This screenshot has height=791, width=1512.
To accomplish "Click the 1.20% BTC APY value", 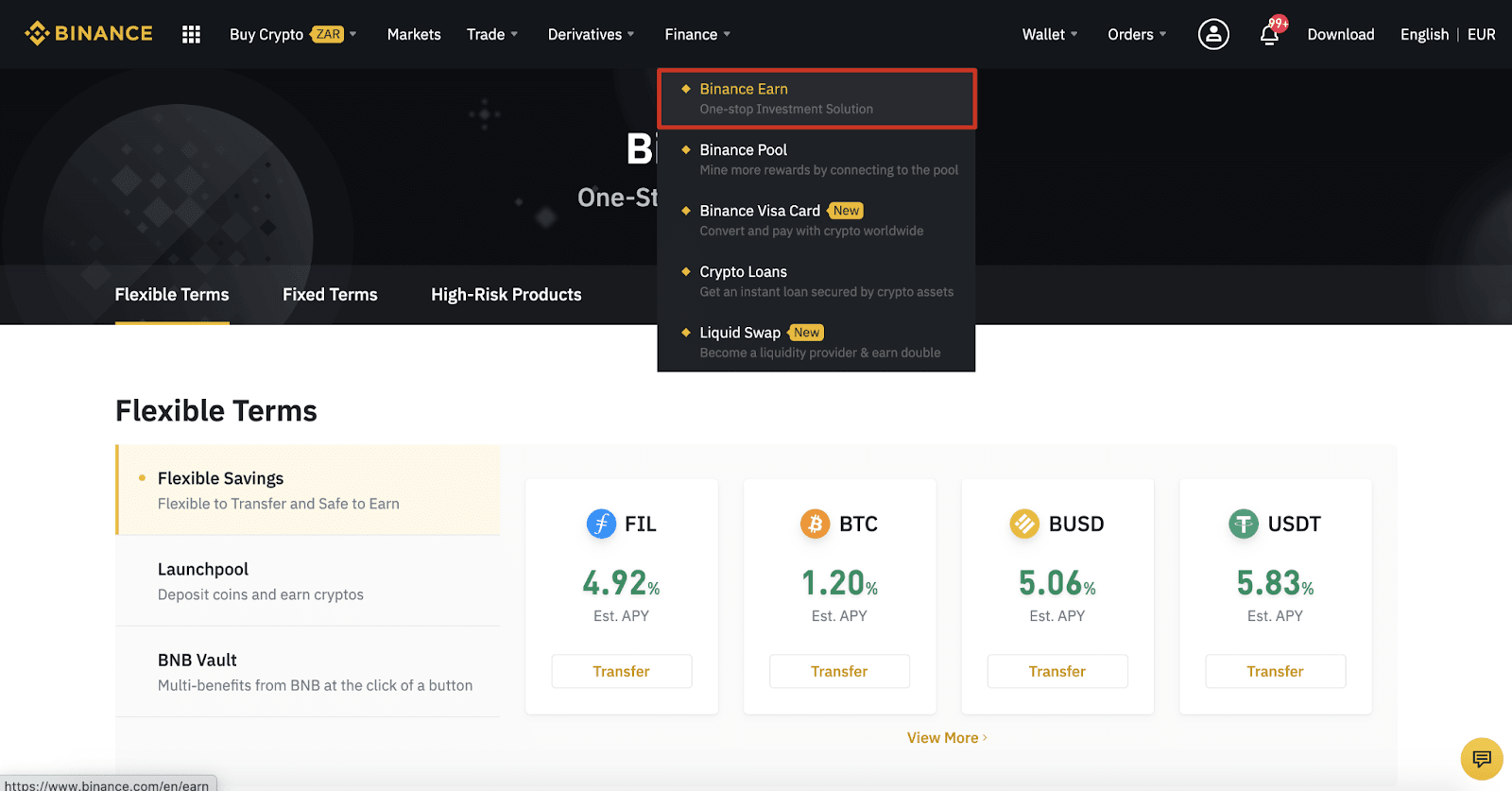I will [839, 583].
